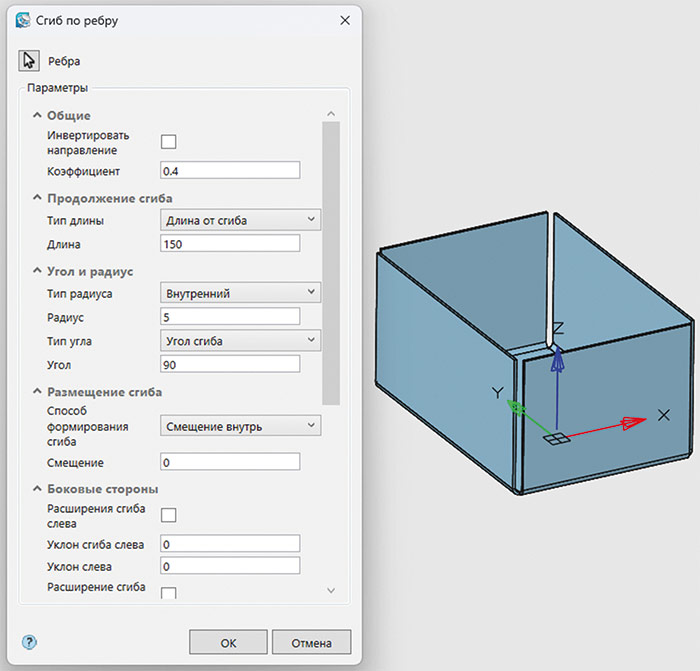Screen dimensions: 700x671
Task: Click the red X axis arrow
Action: pos(628,423)
